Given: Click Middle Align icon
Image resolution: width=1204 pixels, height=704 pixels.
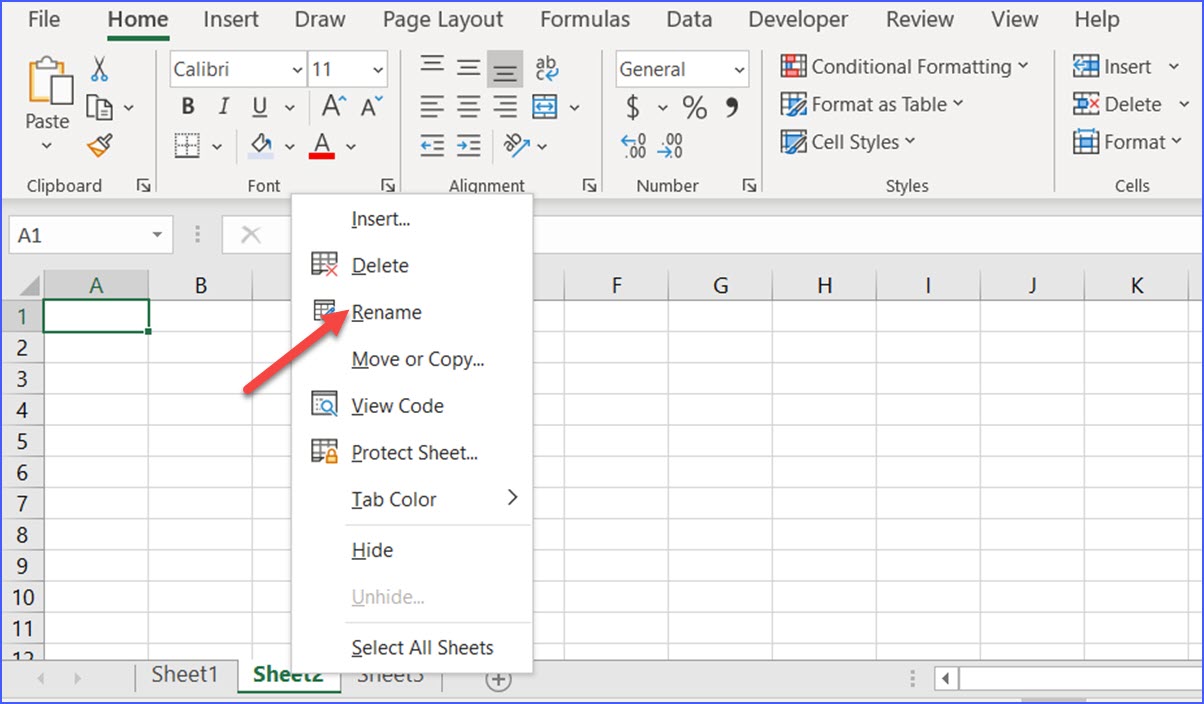Looking at the screenshot, I should coord(469,68).
